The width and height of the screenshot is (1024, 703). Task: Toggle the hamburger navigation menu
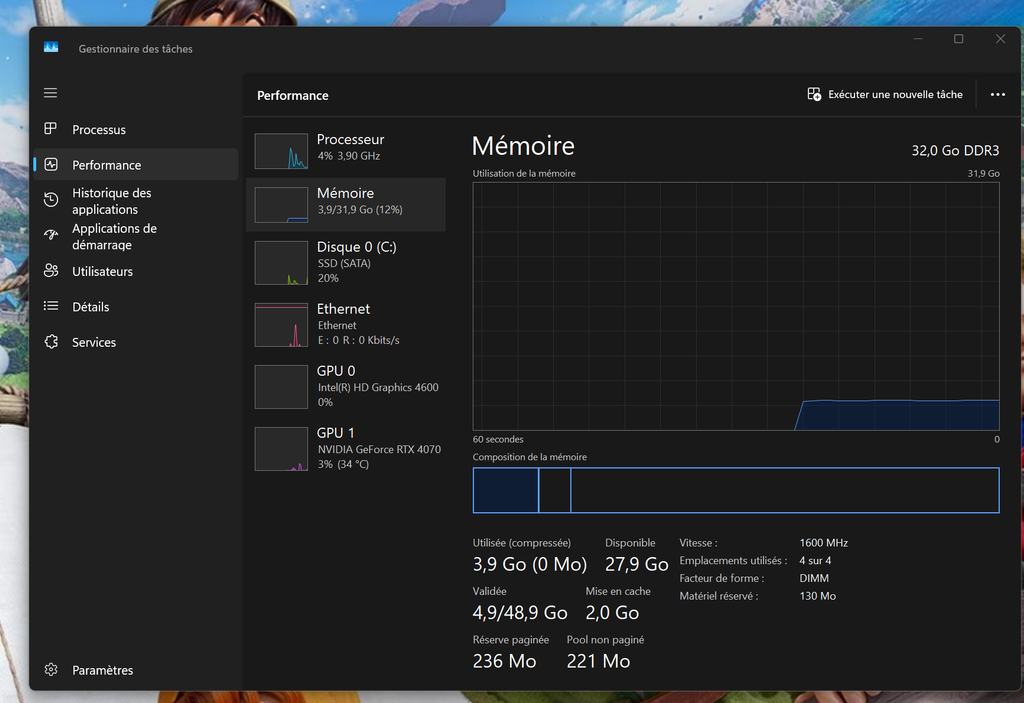click(x=51, y=93)
